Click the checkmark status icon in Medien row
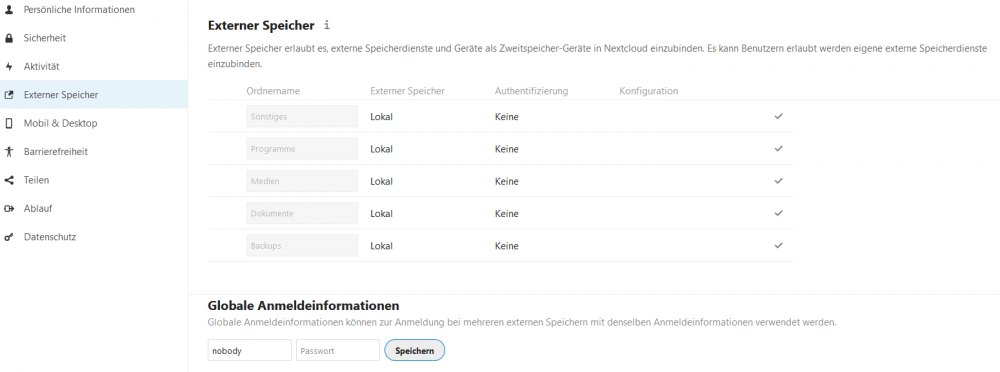The image size is (1000, 372). coord(778,181)
